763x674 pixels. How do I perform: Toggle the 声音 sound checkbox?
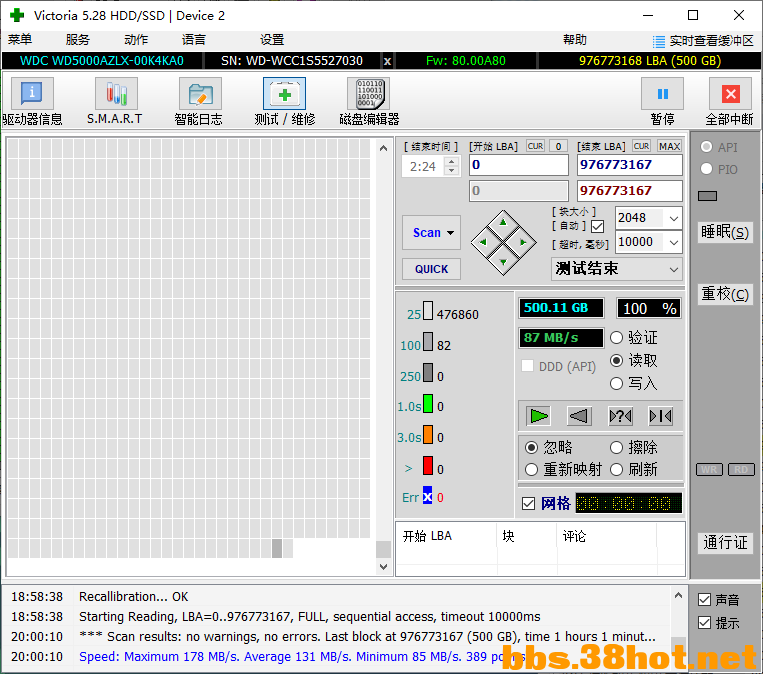click(x=704, y=600)
